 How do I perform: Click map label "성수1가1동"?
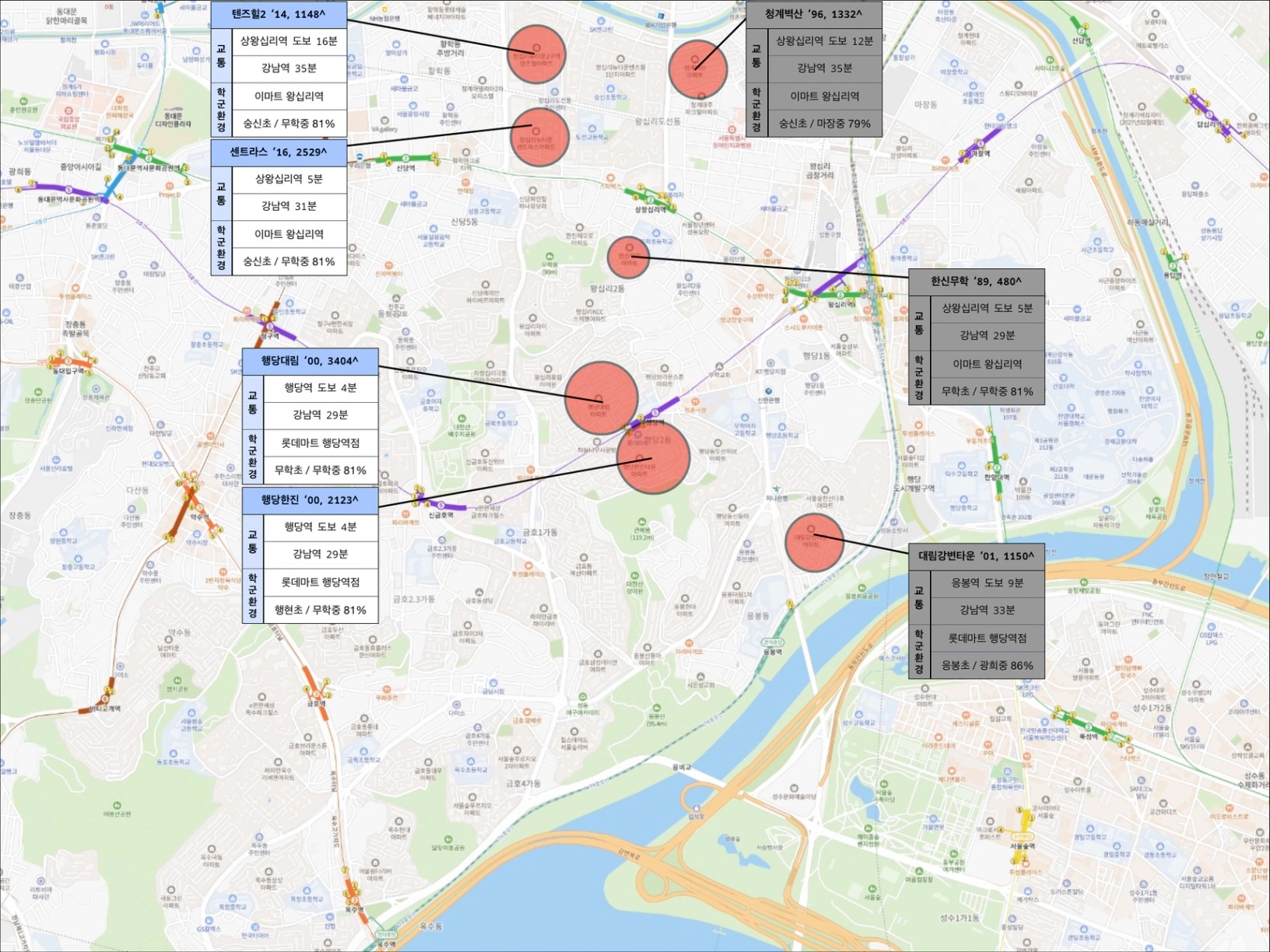[960, 919]
